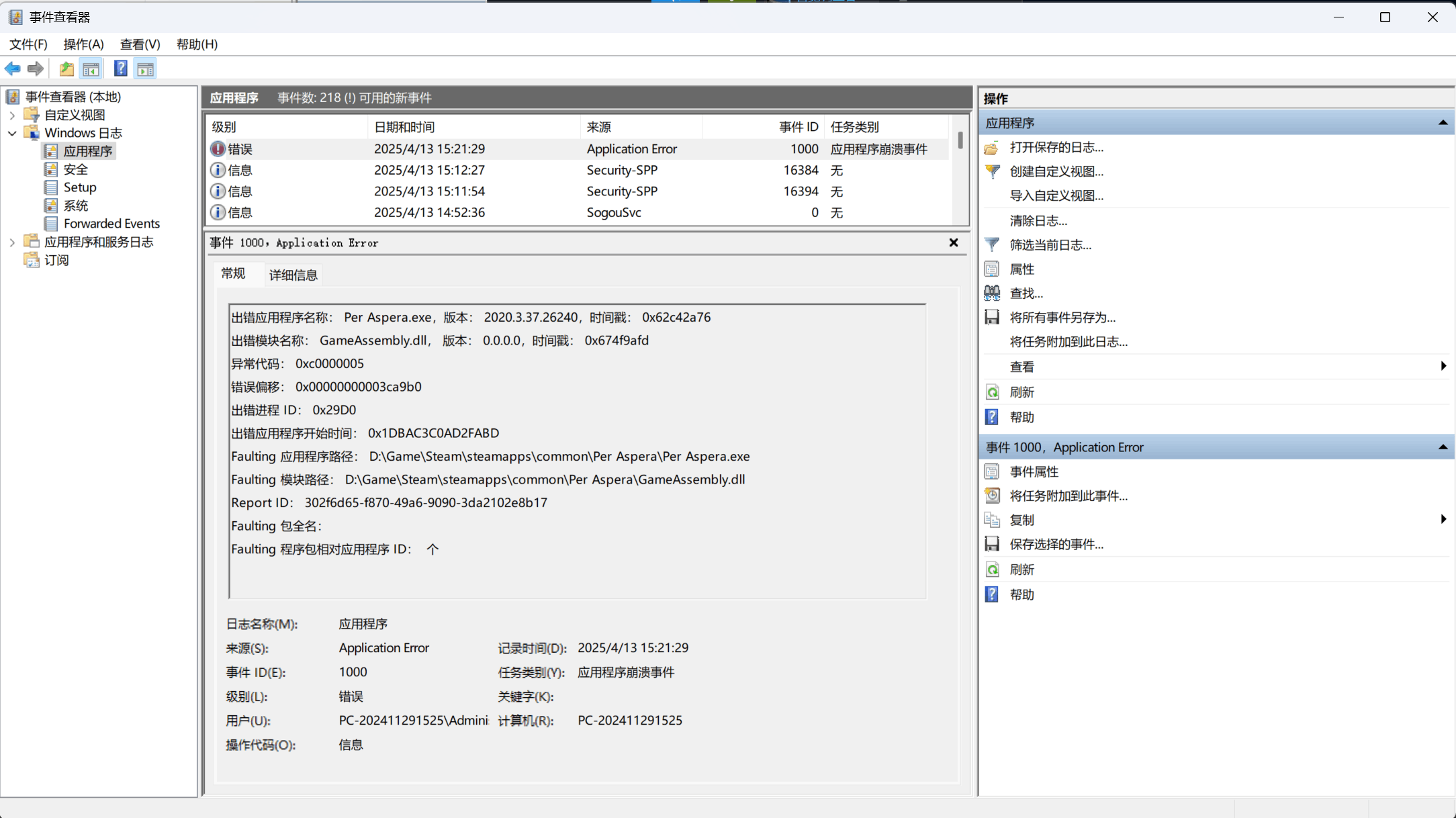Click the up-one-level folder toolbar icon
The width and height of the screenshot is (1456, 818).
(66, 69)
